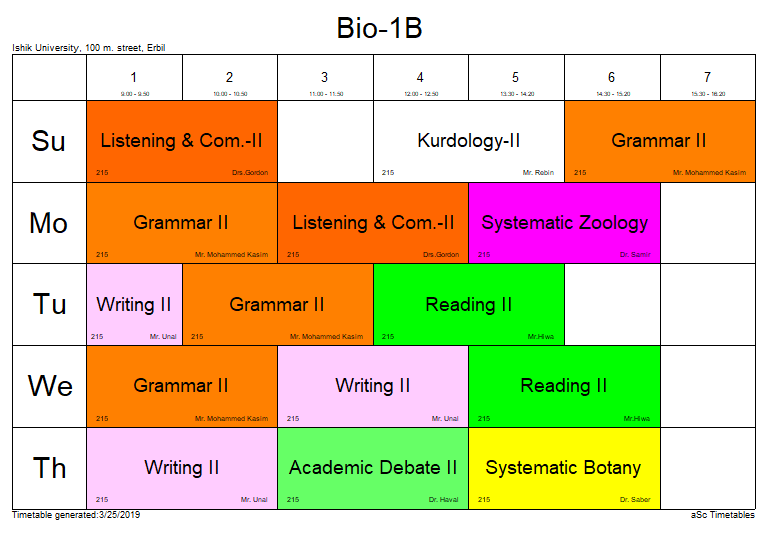This screenshot has width=769, height=536.
Task: Click the period 7 column header
Action: tap(707, 78)
